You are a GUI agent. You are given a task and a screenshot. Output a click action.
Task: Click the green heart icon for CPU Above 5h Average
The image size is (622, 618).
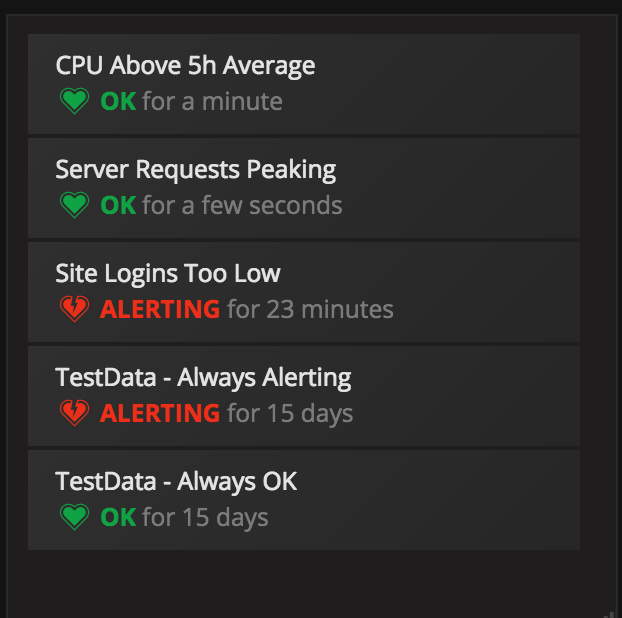click(x=74, y=101)
